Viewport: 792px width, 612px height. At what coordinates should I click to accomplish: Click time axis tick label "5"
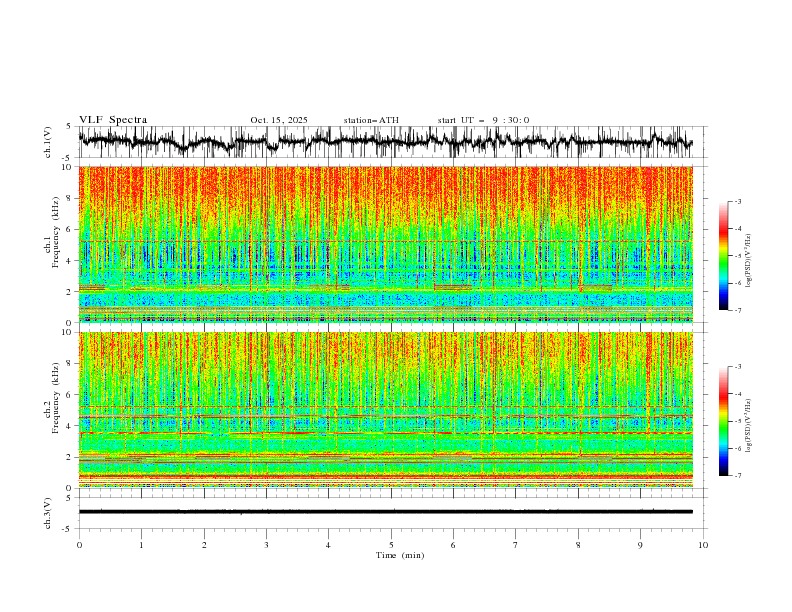click(x=391, y=545)
